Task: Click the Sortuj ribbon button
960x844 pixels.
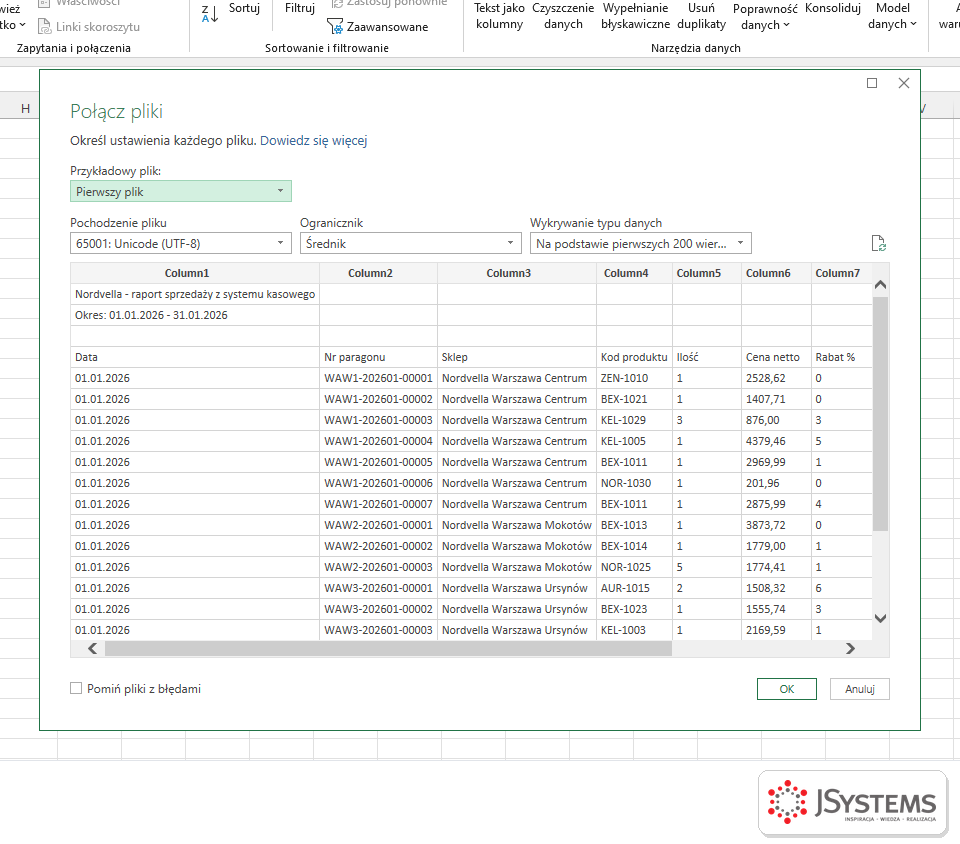Action: [x=244, y=8]
